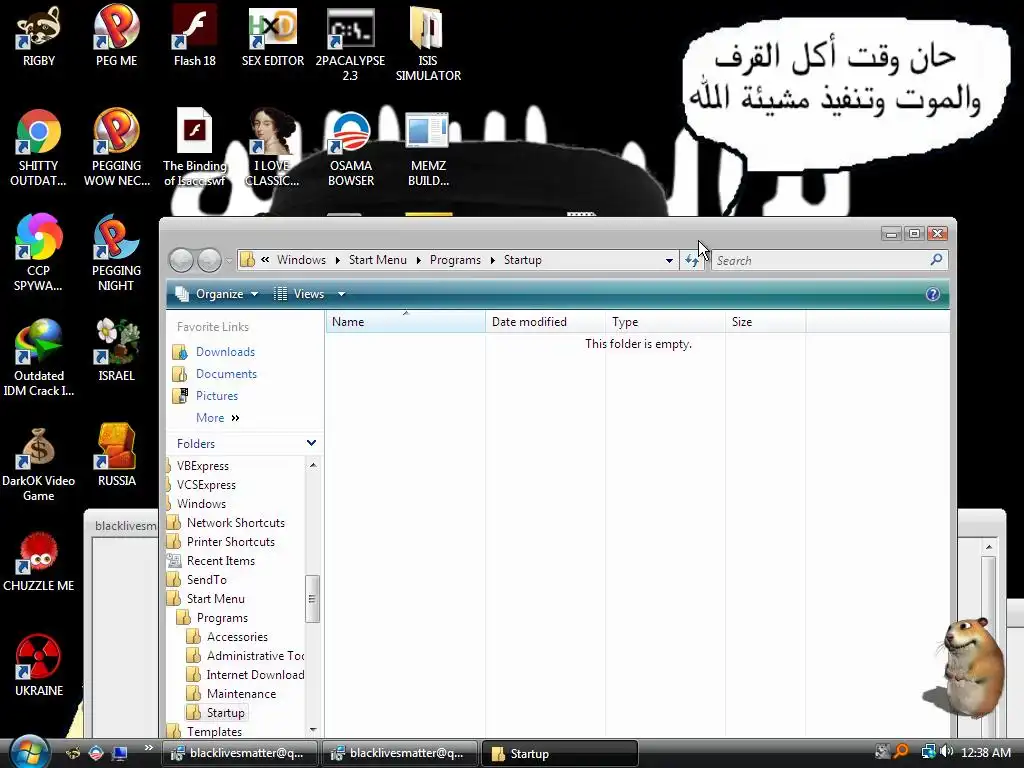Viewport: 1024px width, 768px height.
Task: Sort by the Type column header
Action: click(x=665, y=322)
